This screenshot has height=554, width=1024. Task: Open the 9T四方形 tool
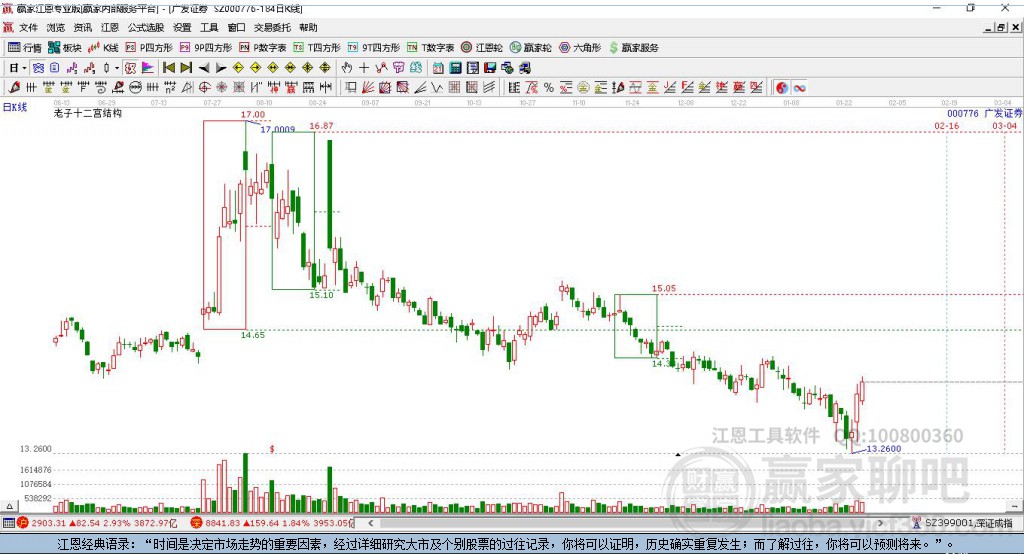point(374,48)
